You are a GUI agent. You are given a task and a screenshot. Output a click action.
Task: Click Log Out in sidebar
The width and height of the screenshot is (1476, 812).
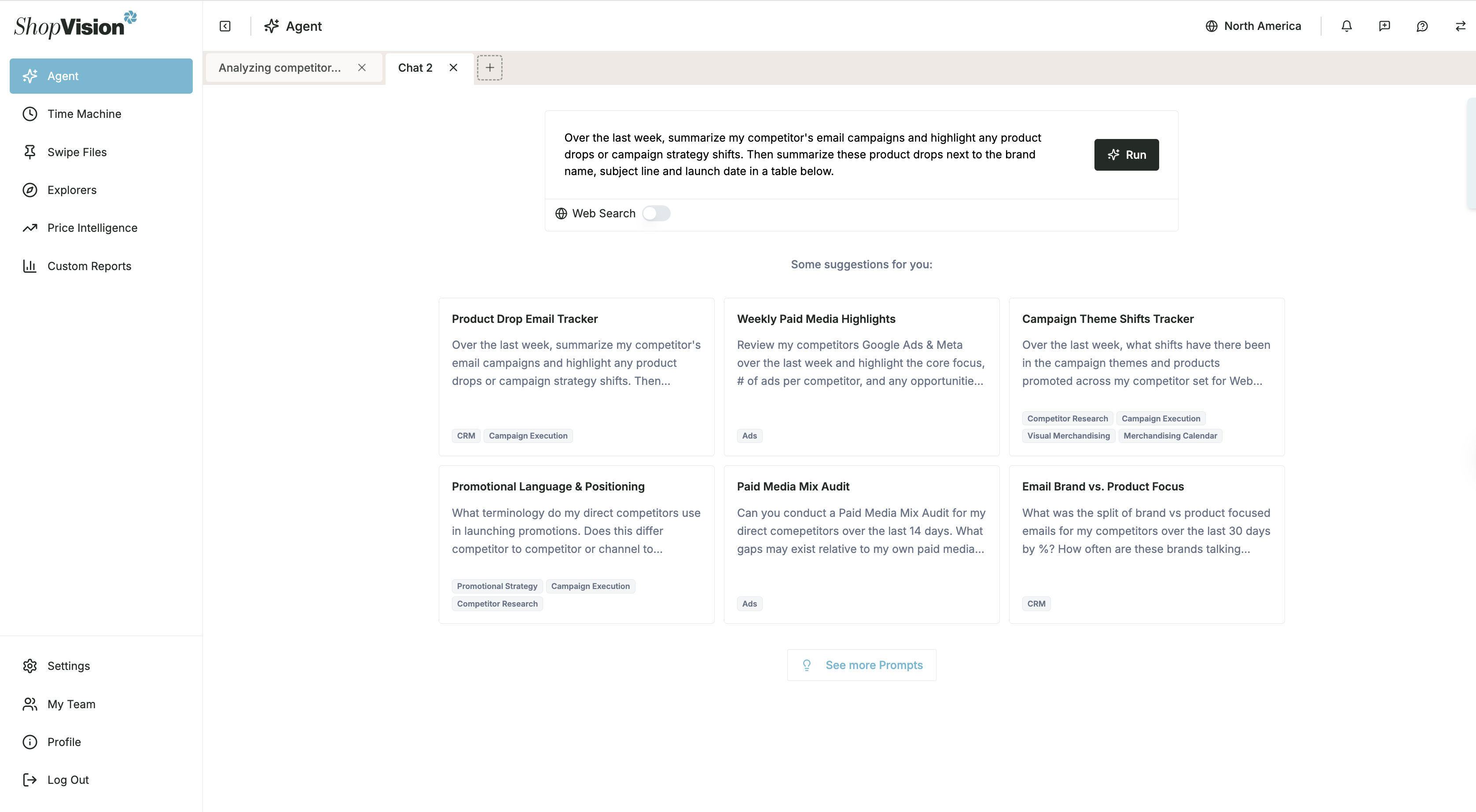coord(68,779)
